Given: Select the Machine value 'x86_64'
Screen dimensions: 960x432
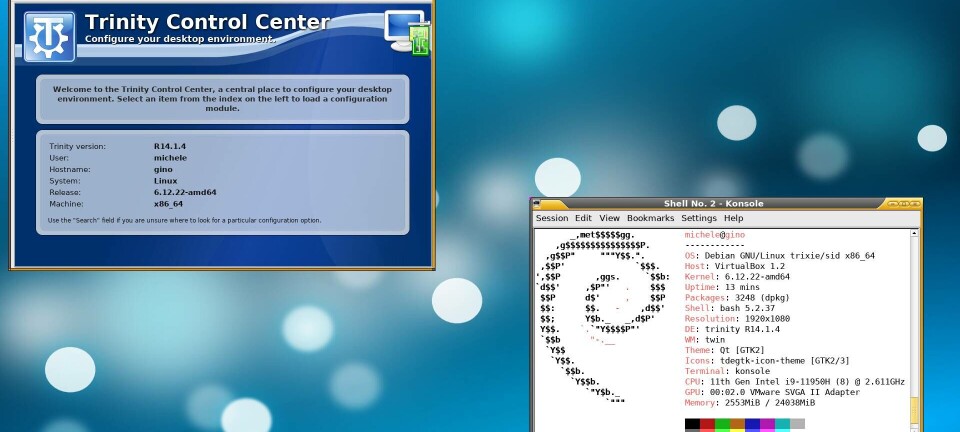Looking at the screenshot, I should [168, 204].
